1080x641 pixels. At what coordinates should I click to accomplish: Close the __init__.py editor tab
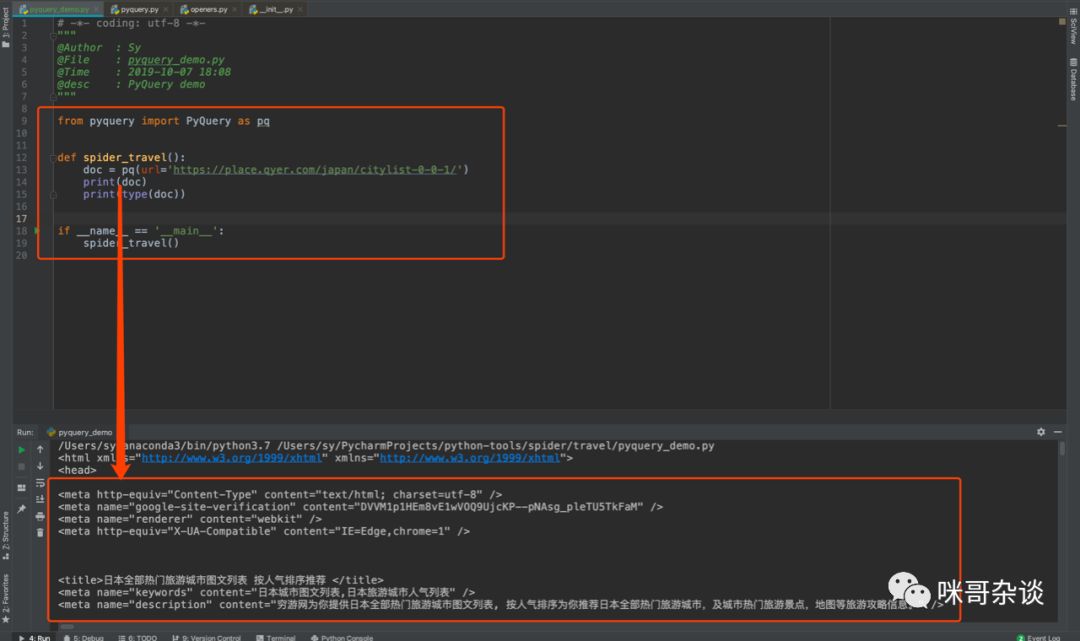coord(300,10)
